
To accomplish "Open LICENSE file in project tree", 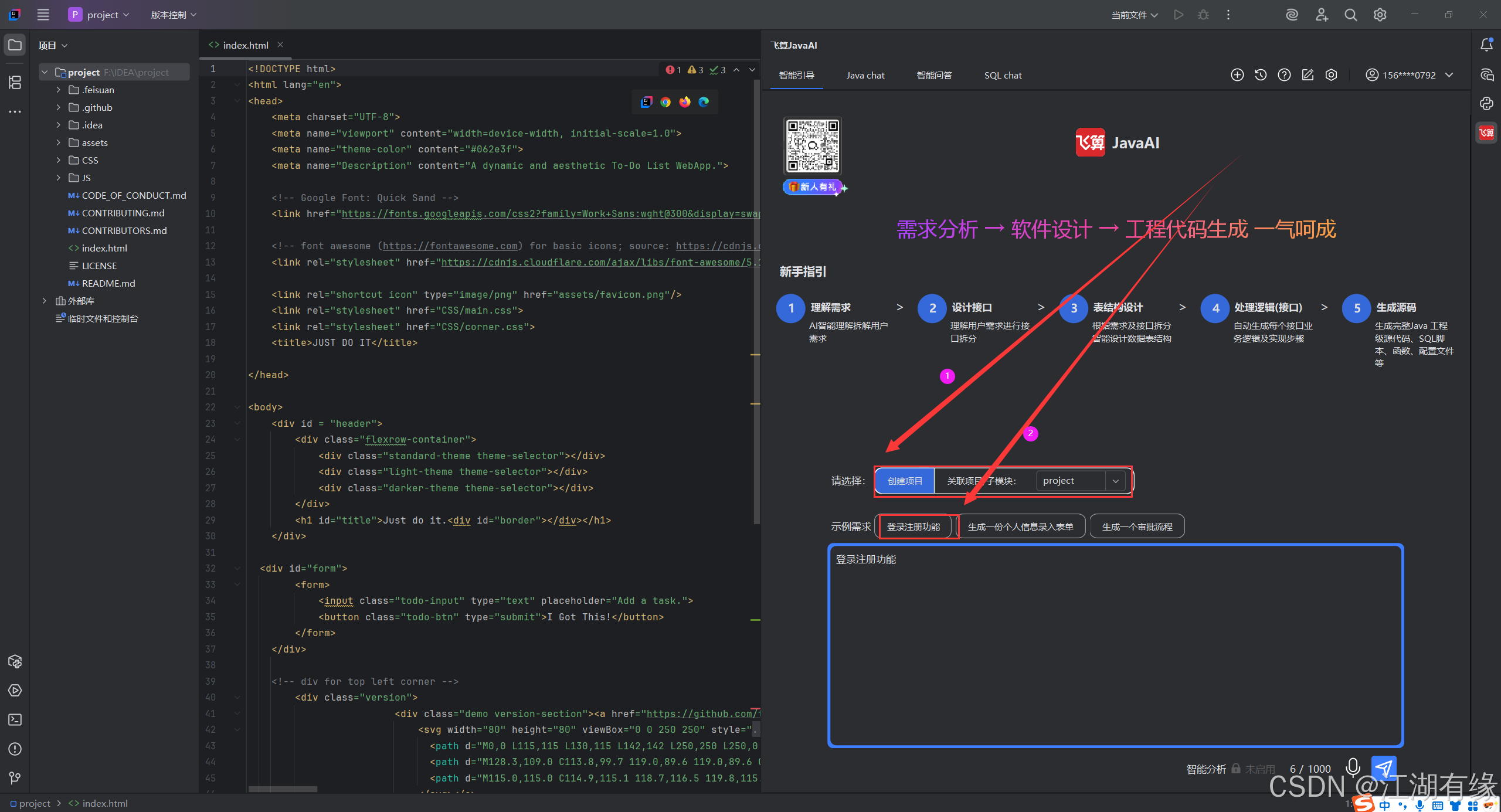I will [x=99, y=266].
